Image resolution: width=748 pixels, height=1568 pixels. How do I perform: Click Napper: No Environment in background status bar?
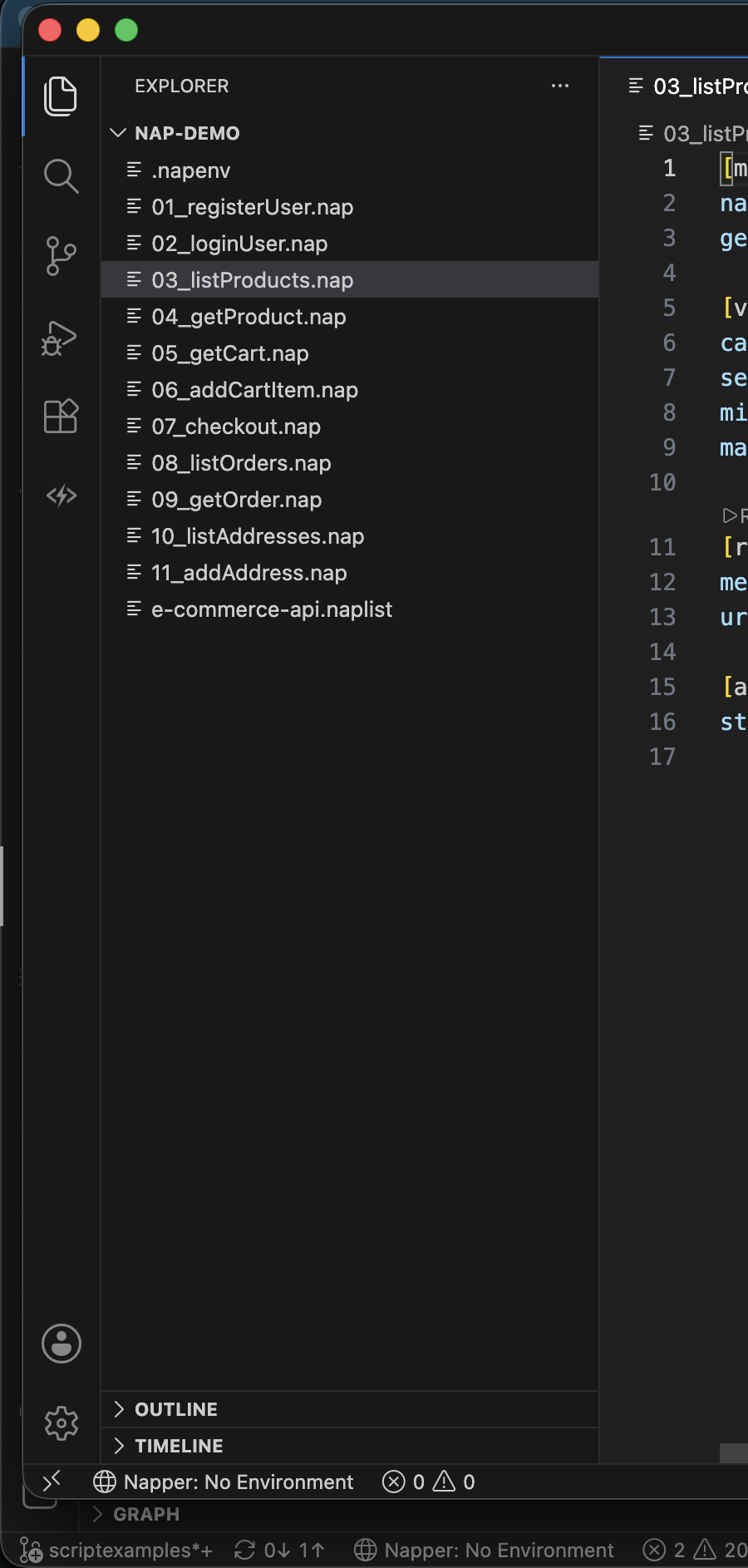485,1550
